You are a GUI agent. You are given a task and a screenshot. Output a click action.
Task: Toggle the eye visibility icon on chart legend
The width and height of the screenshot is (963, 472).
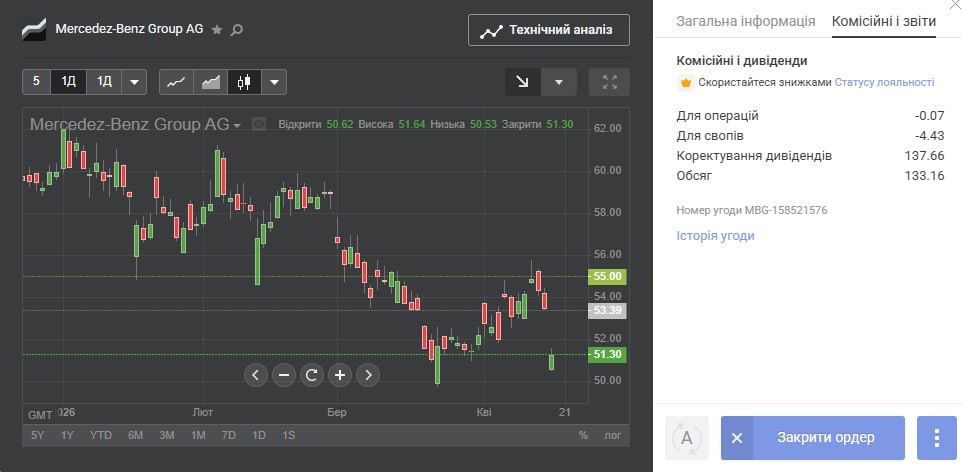[x=259, y=125]
